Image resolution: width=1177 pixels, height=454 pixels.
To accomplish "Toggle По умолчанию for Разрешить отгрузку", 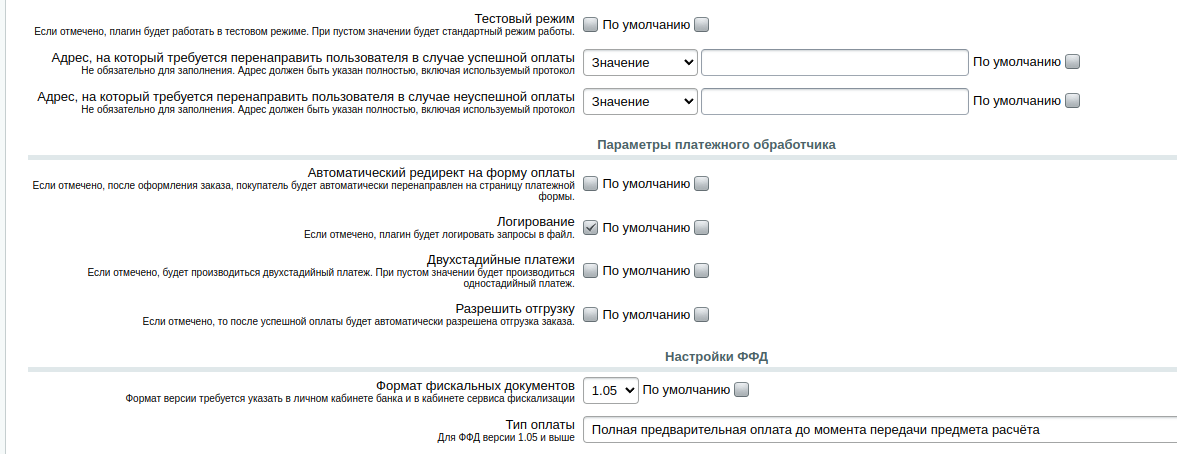I will tap(701, 315).
